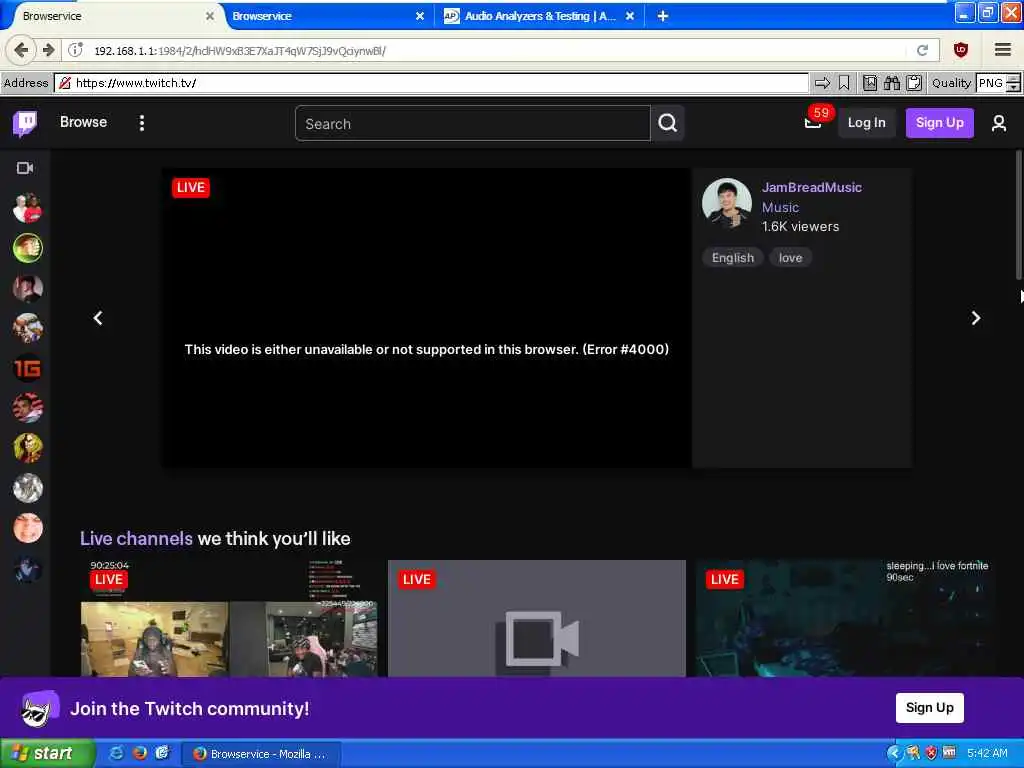The height and width of the screenshot is (768, 1024).
Task: Open a new Firefox tab with plus
Action: pyautogui.click(x=663, y=16)
